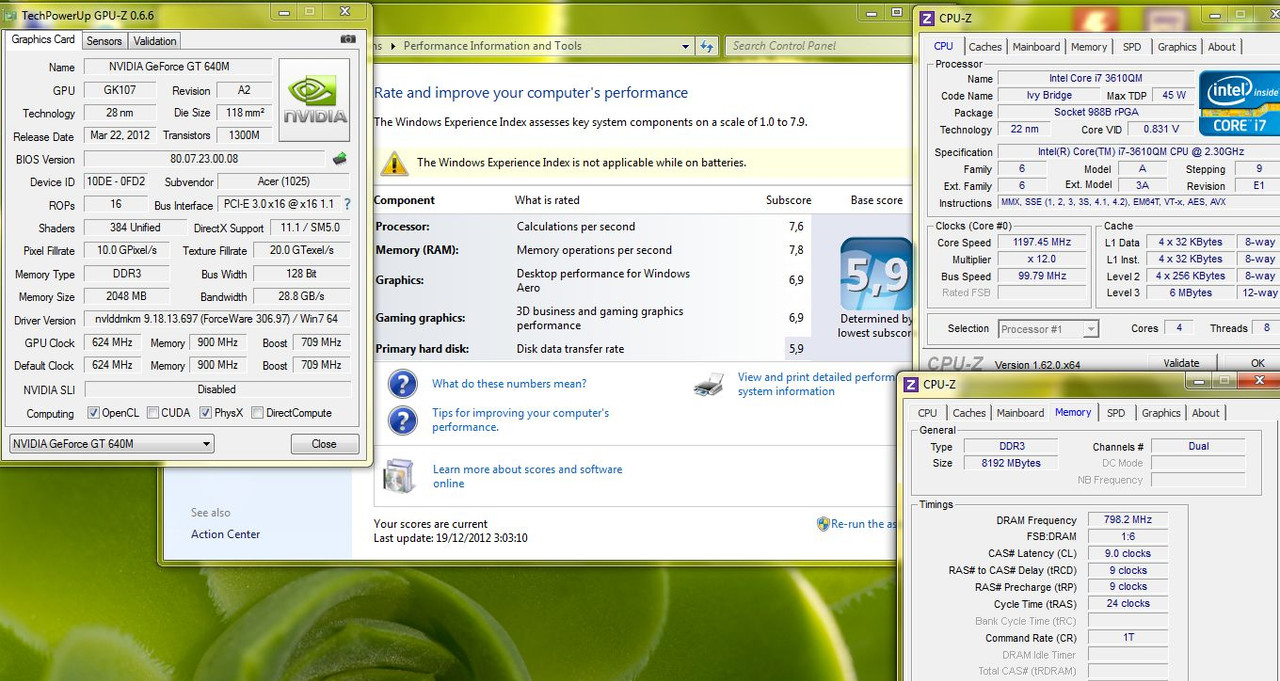Click the breadcrumb arrow before Performance Information and Tools
The image size is (1280, 681).
click(x=393, y=46)
